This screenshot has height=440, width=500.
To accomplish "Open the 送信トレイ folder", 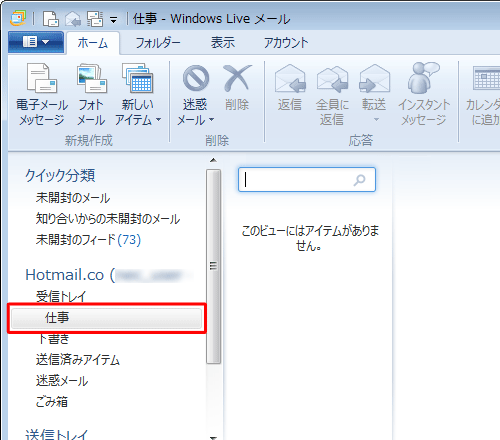I will [57, 434].
